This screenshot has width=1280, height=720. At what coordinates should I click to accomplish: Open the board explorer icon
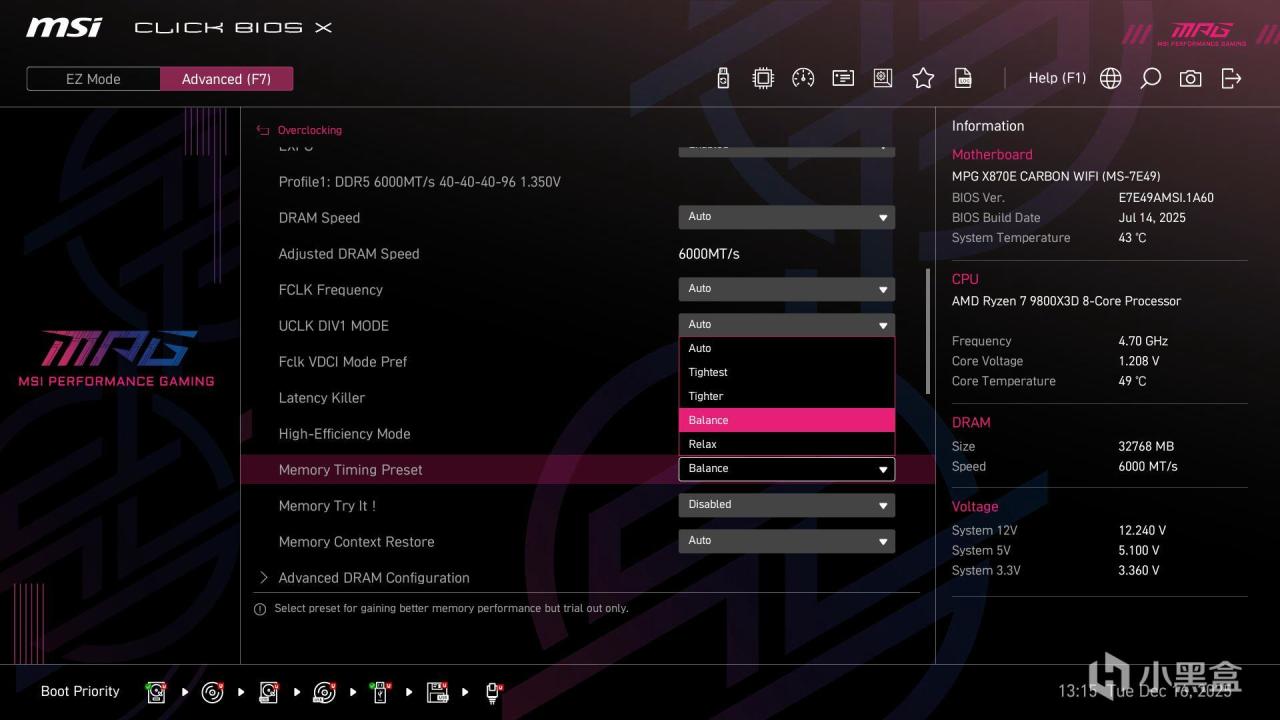[883, 78]
